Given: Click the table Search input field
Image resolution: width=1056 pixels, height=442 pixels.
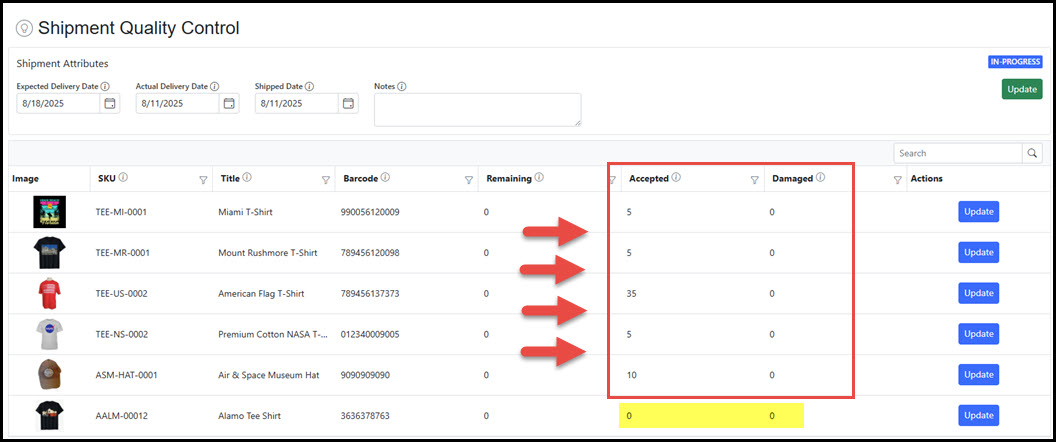Looking at the screenshot, I should click(x=957, y=153).
